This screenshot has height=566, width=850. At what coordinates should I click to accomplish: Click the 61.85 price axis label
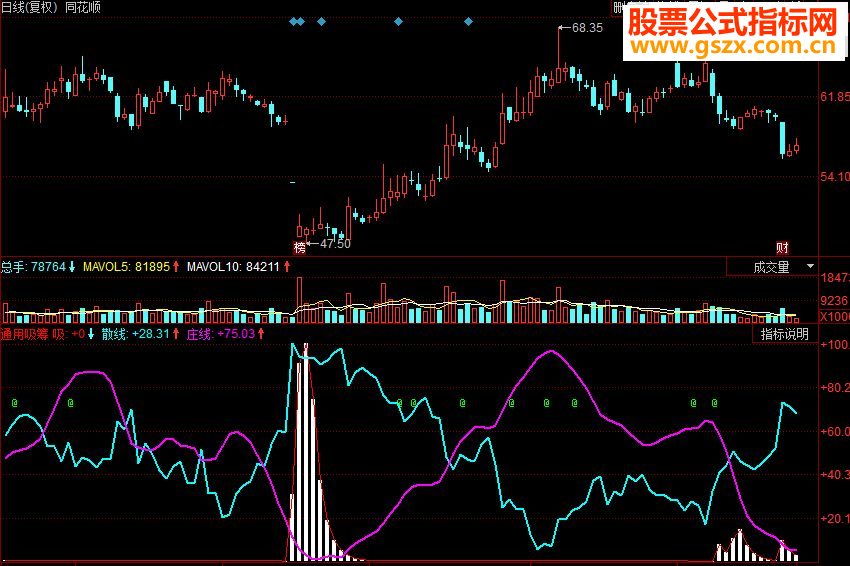click(835, 97)
